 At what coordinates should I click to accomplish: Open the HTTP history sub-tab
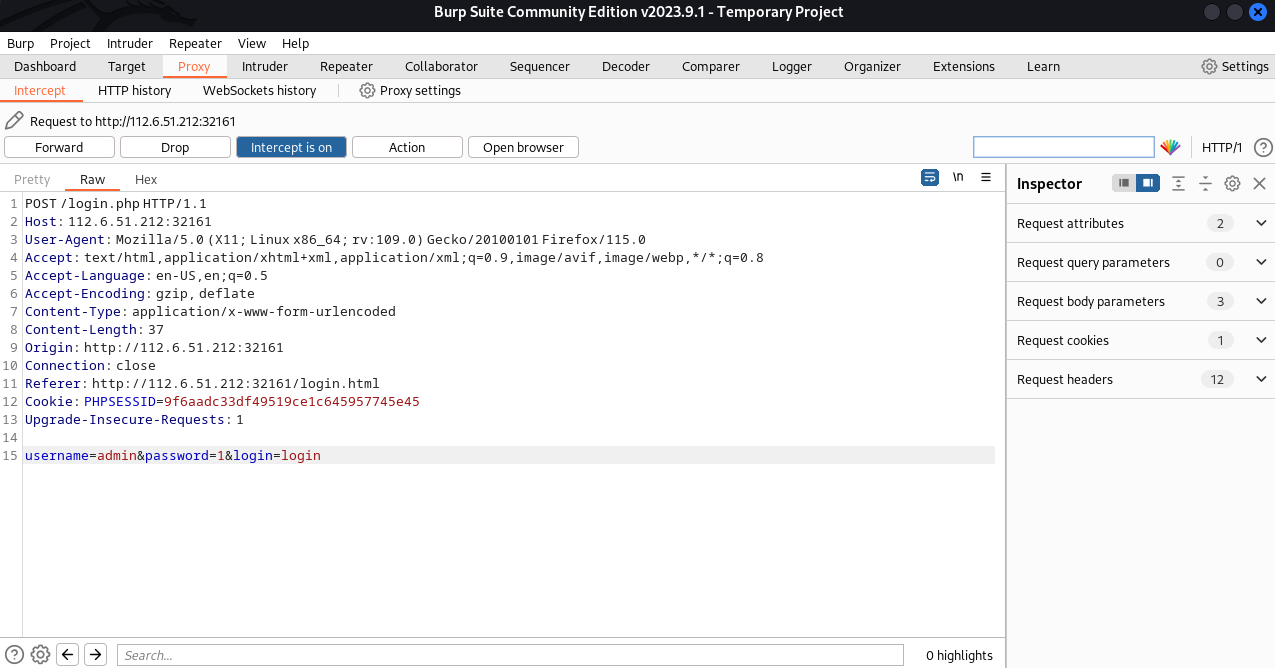point(135,90)
